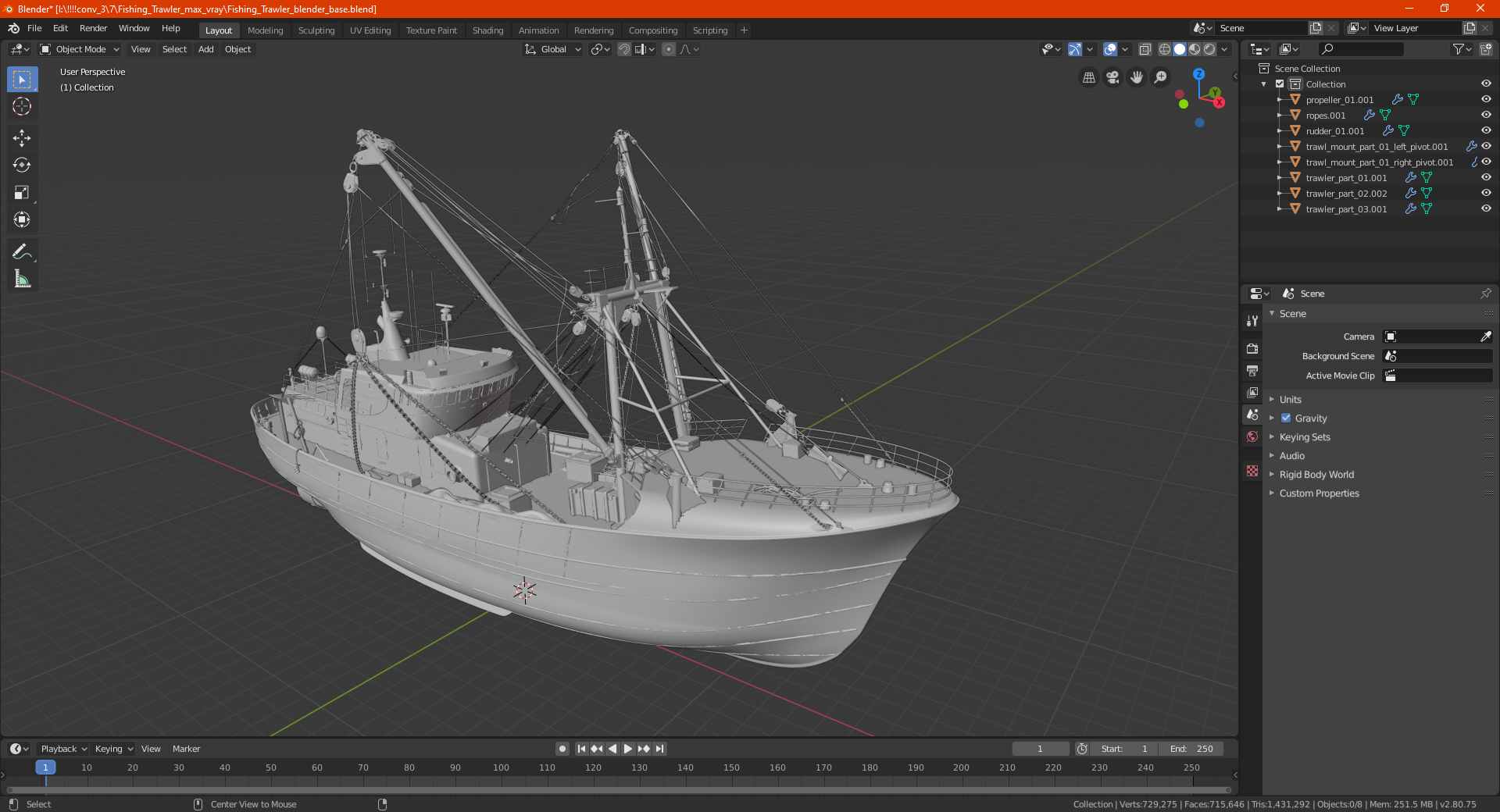Hide trawler_part_03.001 visibility eye

click(1486, 208)
